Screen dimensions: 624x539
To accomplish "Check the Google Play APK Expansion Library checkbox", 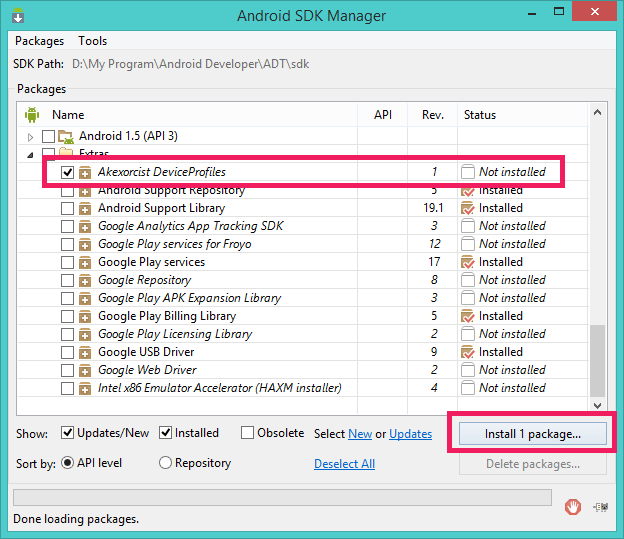I will pyautogui.click(x=67, y=298).
